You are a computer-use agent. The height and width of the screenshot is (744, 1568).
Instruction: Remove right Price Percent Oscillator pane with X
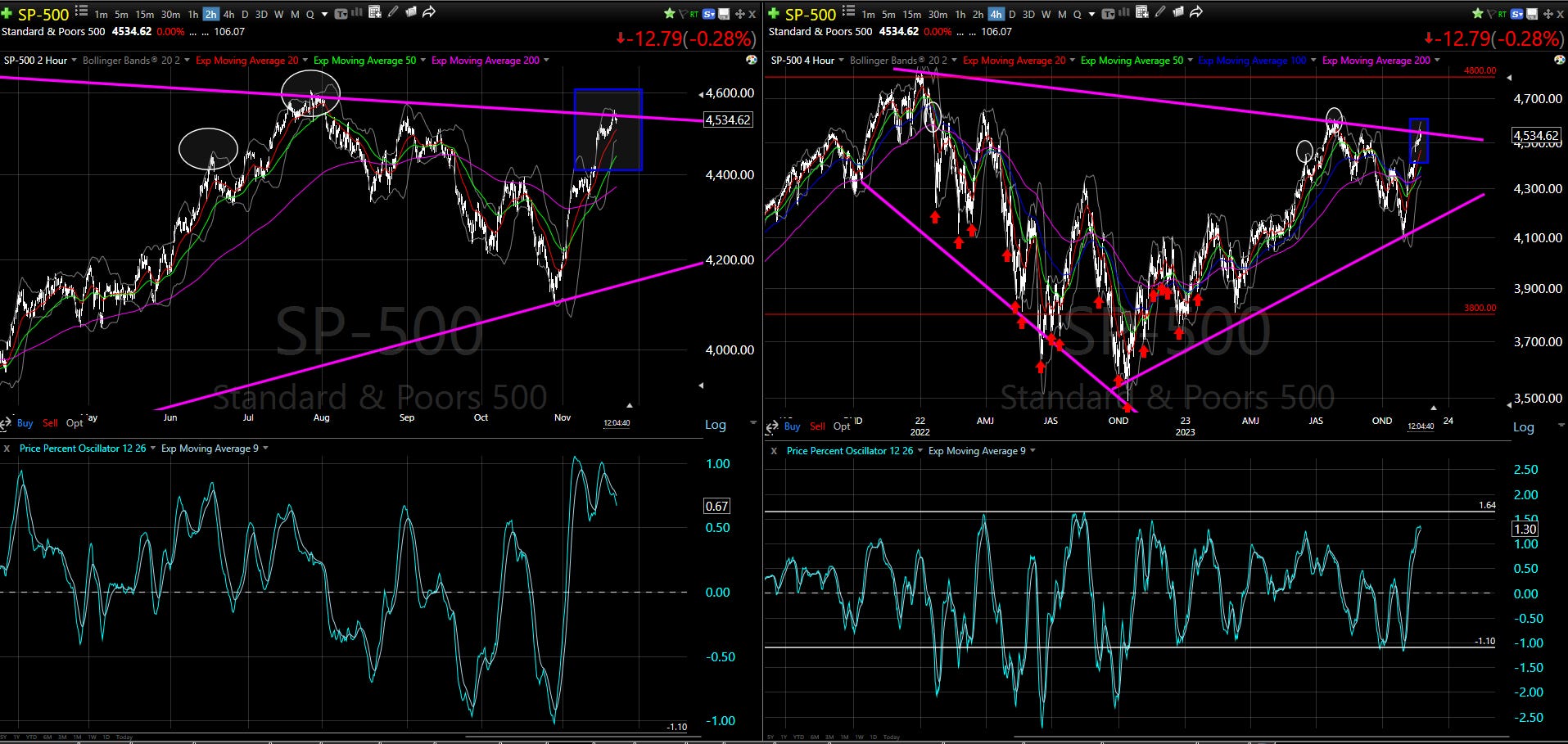(x=774, y=451)
